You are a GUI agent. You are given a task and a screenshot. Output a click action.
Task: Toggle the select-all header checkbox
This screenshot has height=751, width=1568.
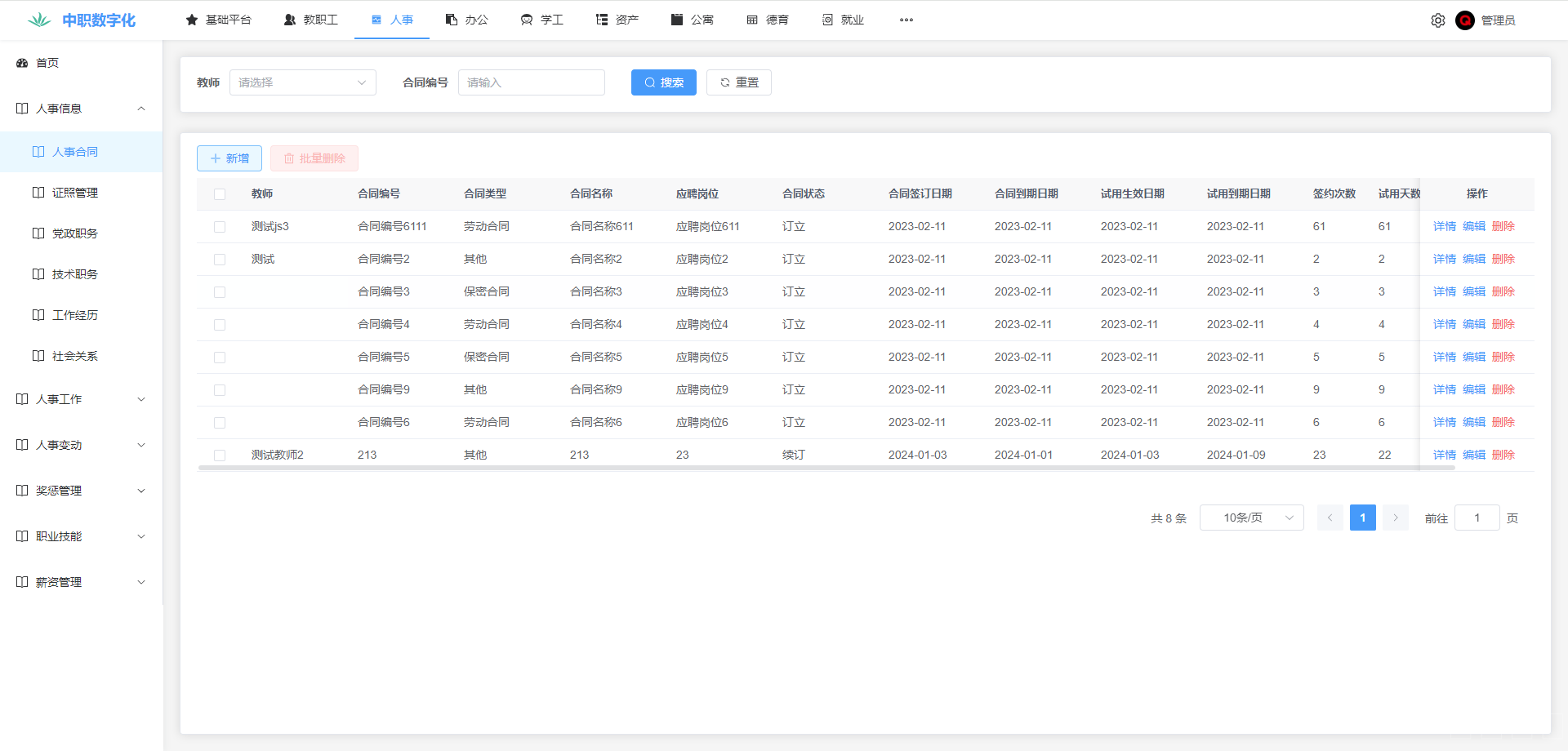tap(220, 194)
